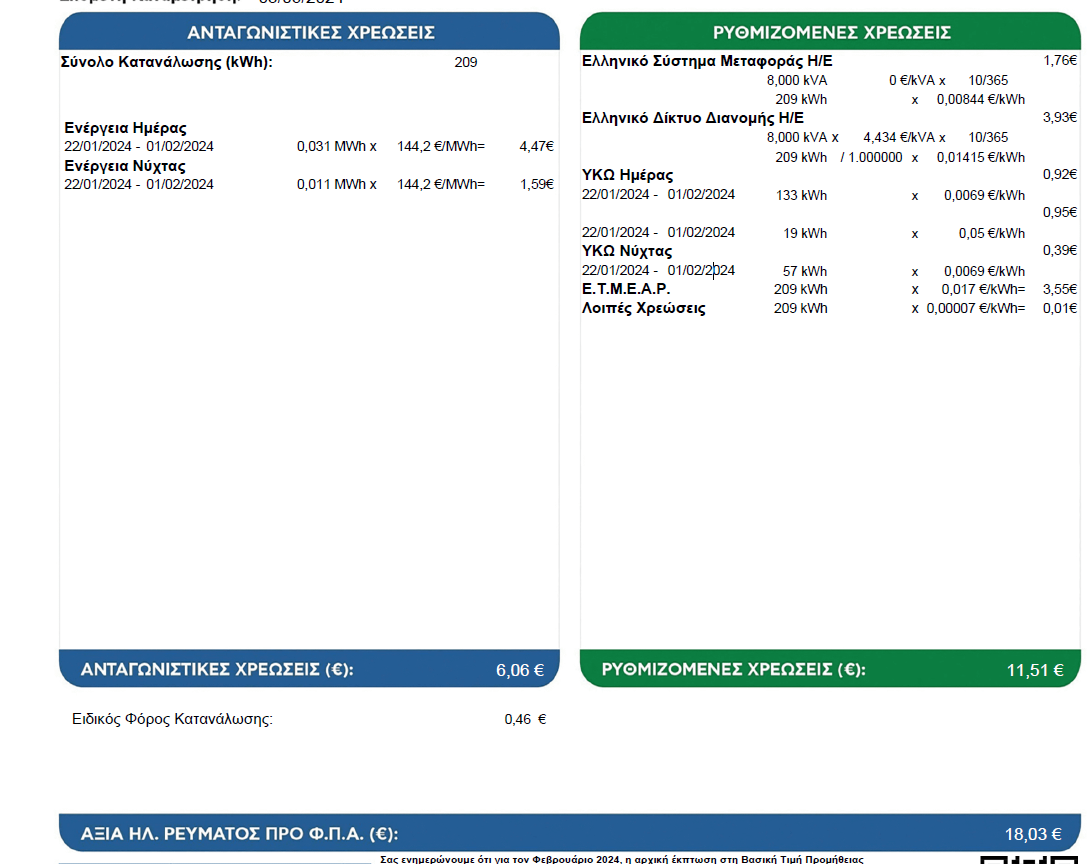Click the 19 kWh quantity
The height and width of the screenshot is (864, 1089).
coord(805,233)
